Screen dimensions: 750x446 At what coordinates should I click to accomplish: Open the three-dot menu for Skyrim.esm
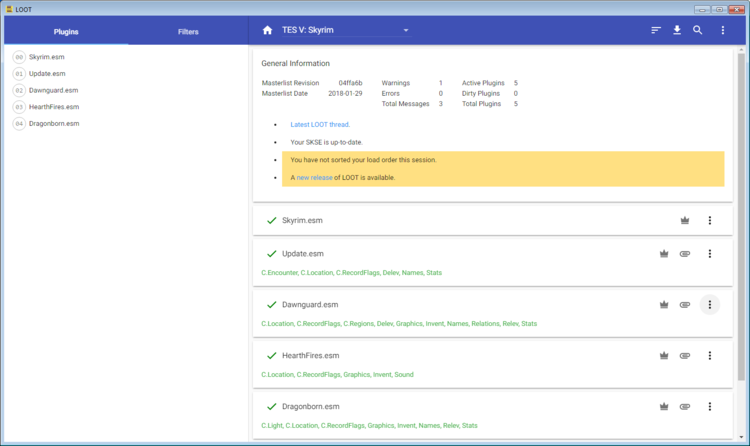(710, 220)
